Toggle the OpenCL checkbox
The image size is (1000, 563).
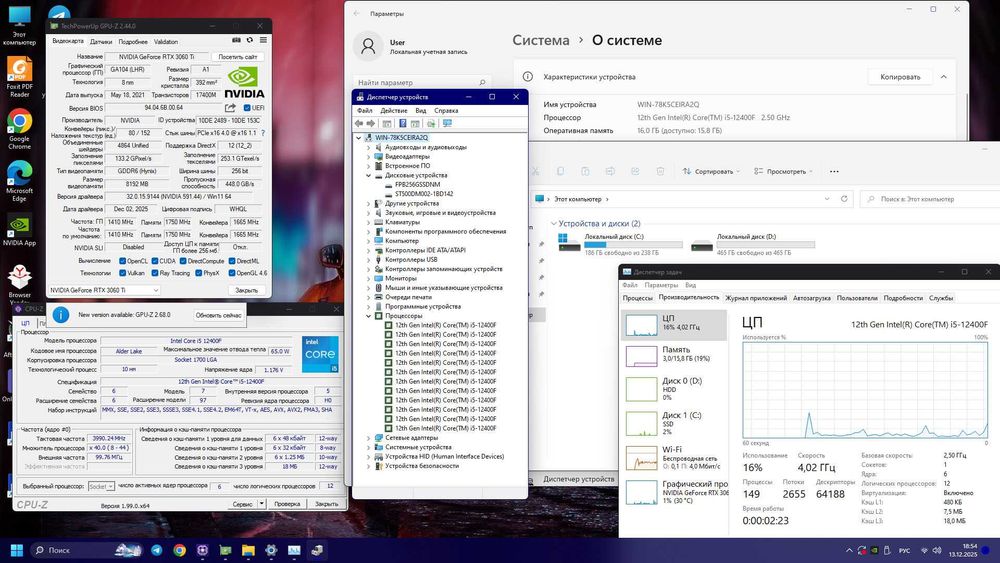[122, 260]
